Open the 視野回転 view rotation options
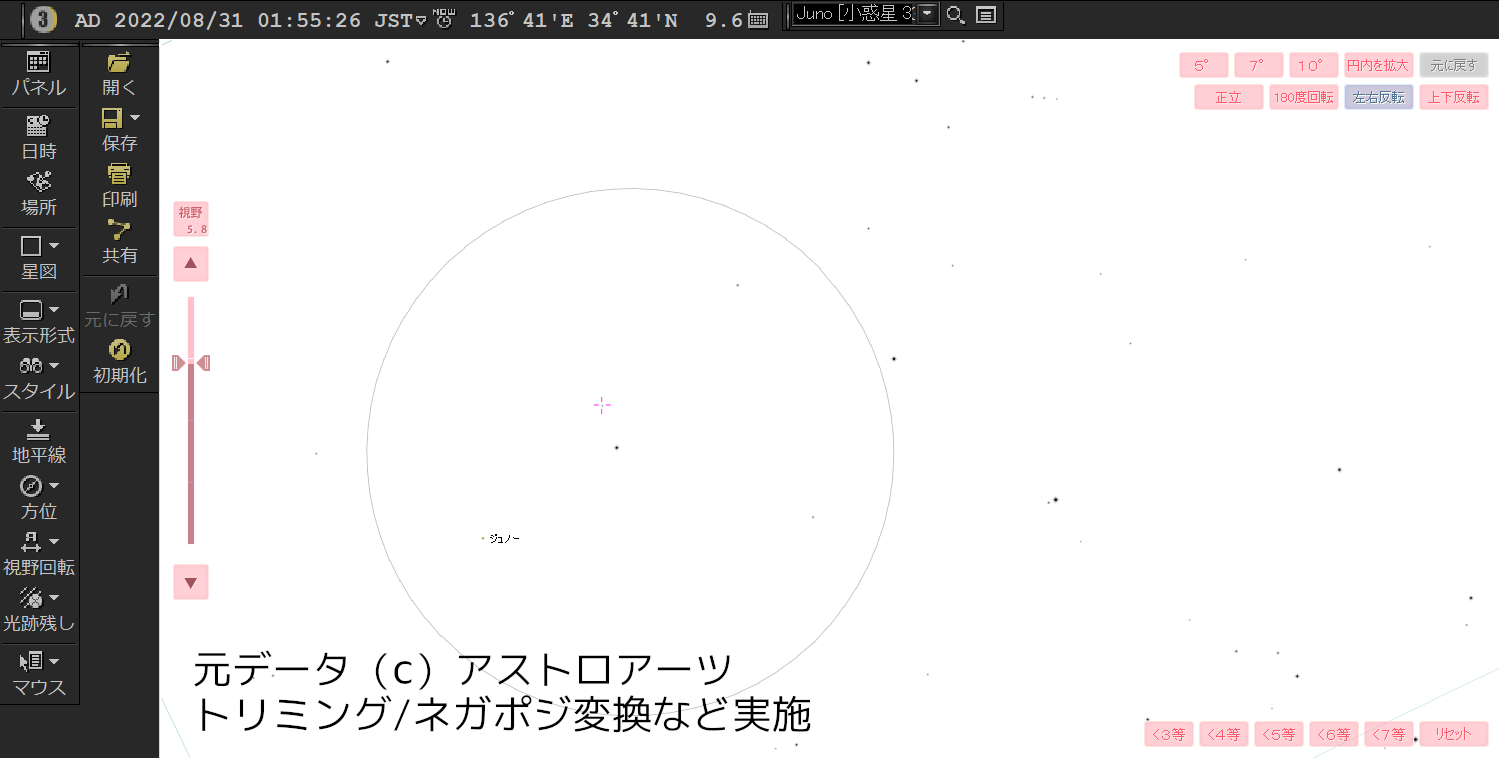Screen dimensions: 1499x758 point(39,554)
